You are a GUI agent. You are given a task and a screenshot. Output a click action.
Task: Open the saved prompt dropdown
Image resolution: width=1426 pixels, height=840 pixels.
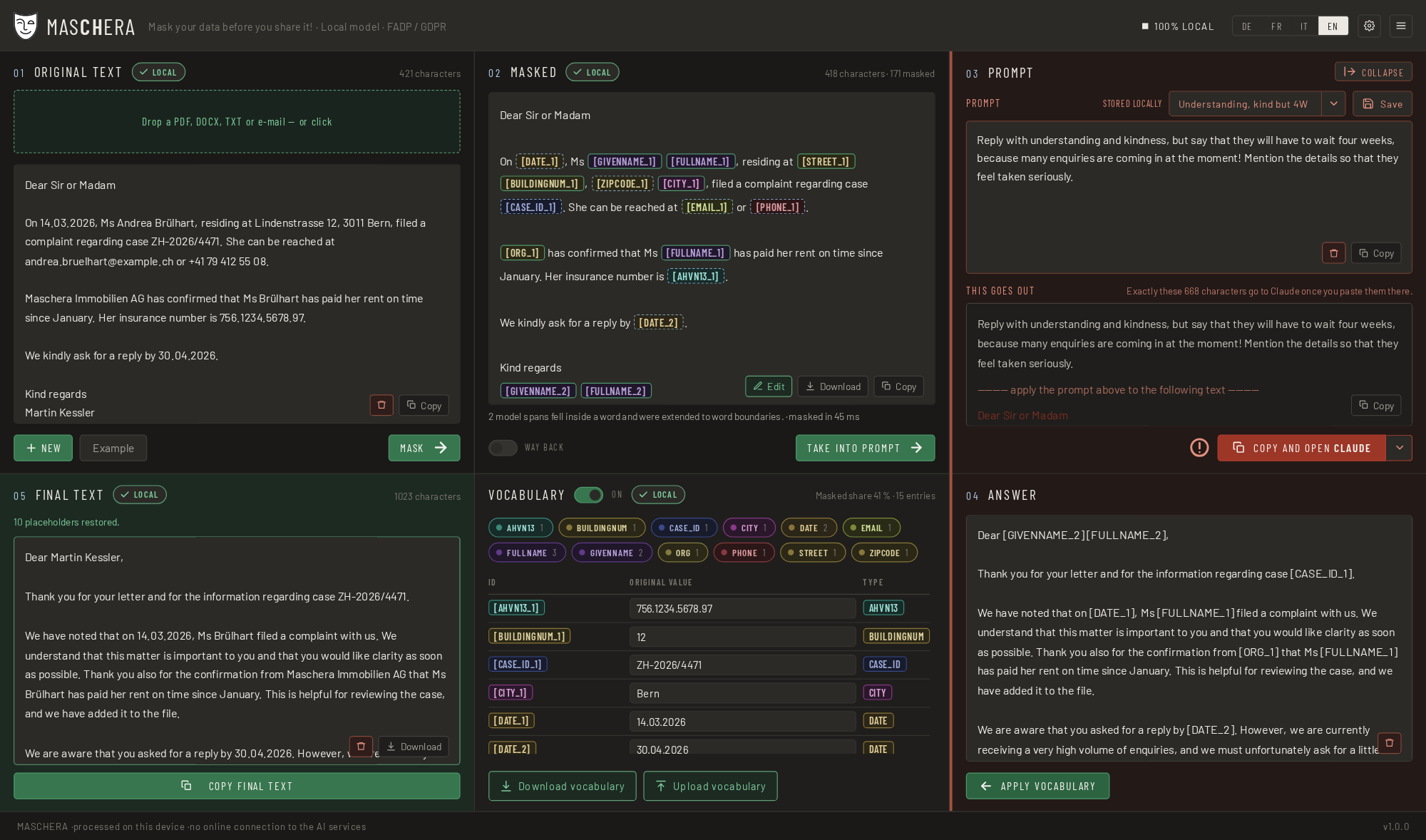[1333, 104]
